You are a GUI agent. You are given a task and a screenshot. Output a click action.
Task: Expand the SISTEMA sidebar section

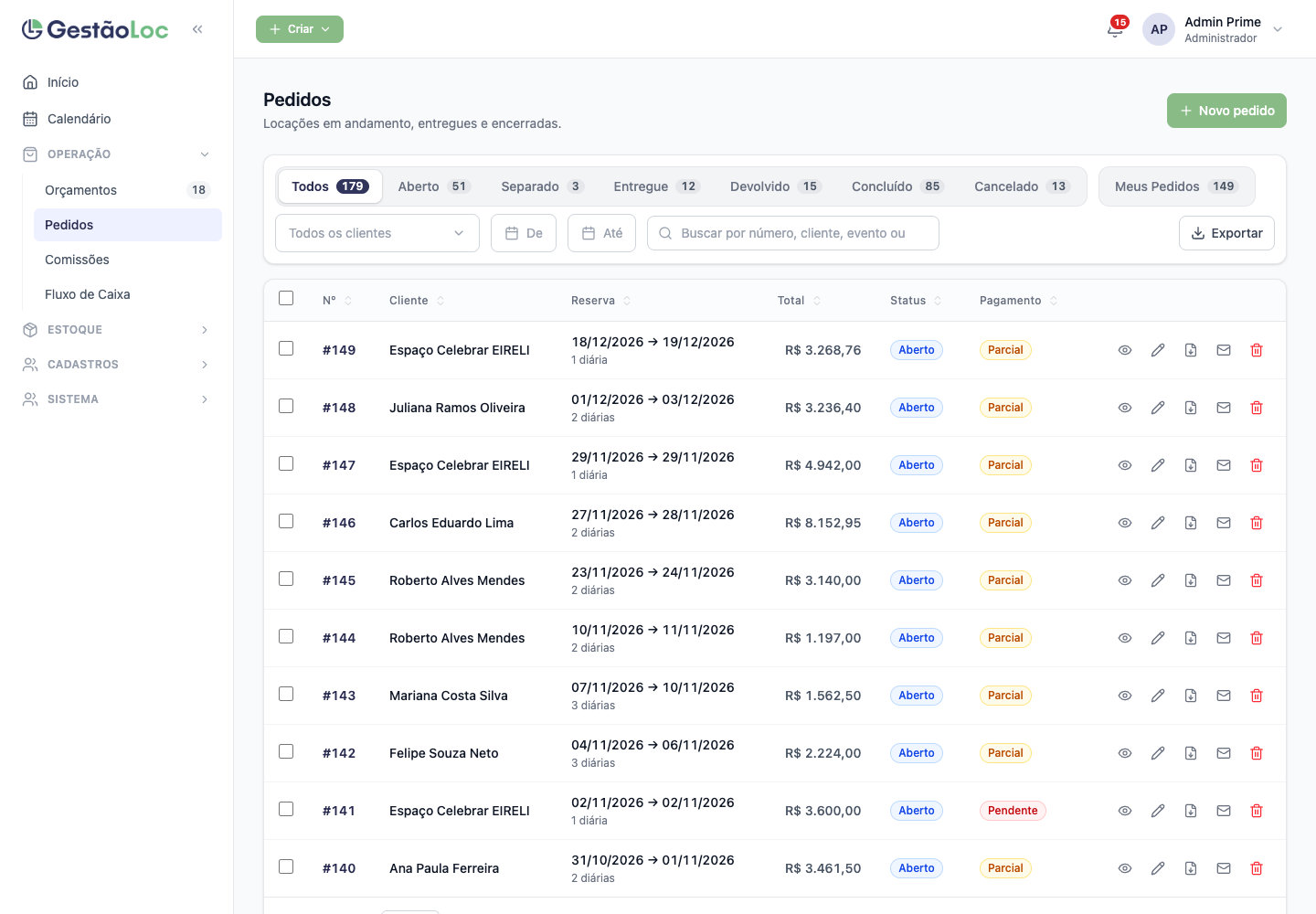(117, 399)
